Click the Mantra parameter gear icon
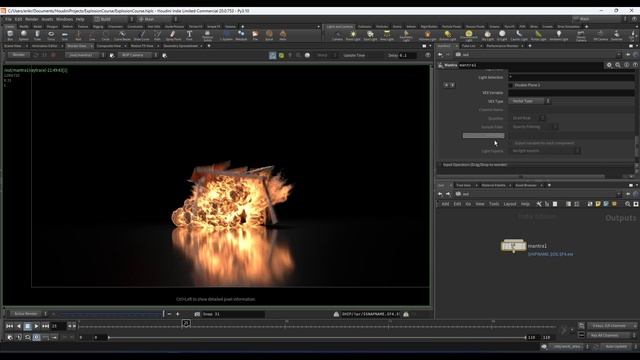Screen dimensions: 640x360 tap(609, 65)
